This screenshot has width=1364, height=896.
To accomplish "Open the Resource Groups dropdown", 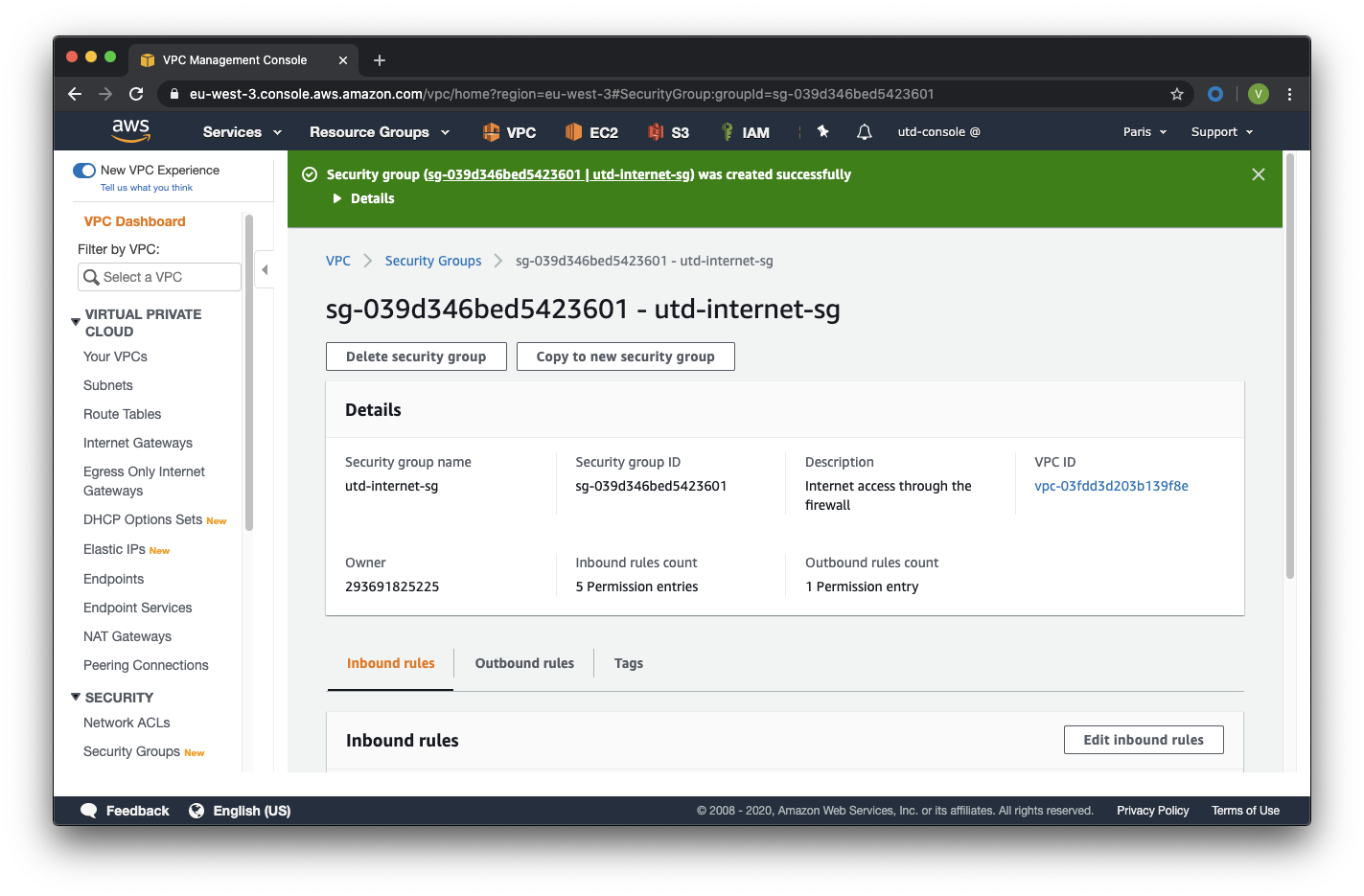I will point(380,132).
